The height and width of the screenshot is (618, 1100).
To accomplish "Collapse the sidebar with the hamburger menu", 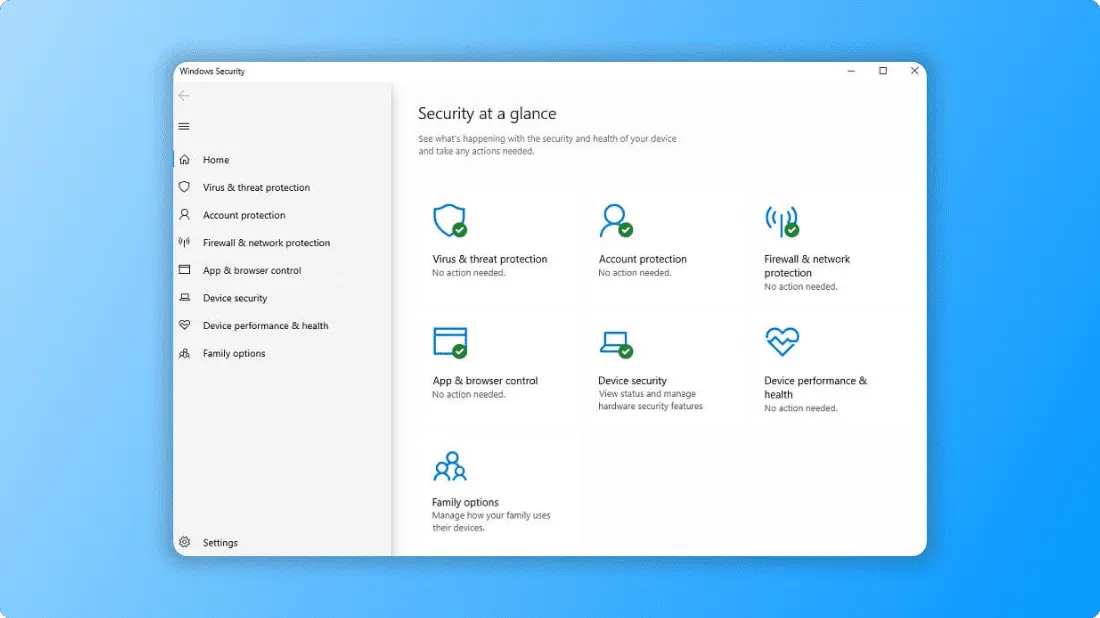I will (x=184, y=126).
